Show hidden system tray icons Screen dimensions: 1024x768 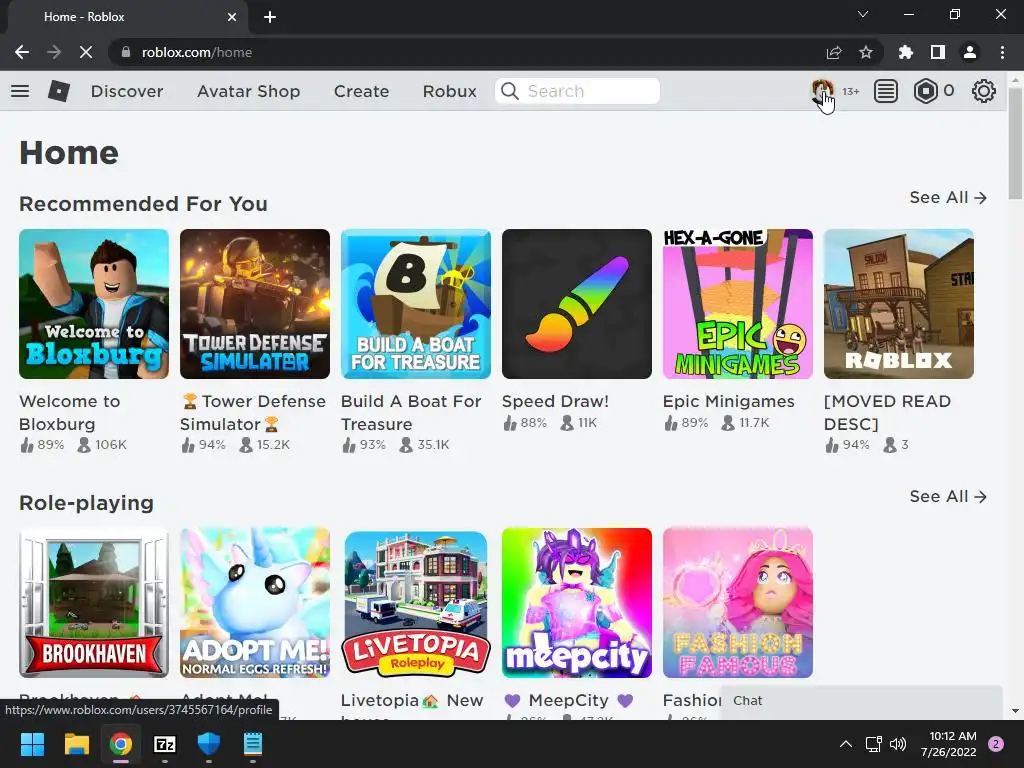[x=846, y=744]
